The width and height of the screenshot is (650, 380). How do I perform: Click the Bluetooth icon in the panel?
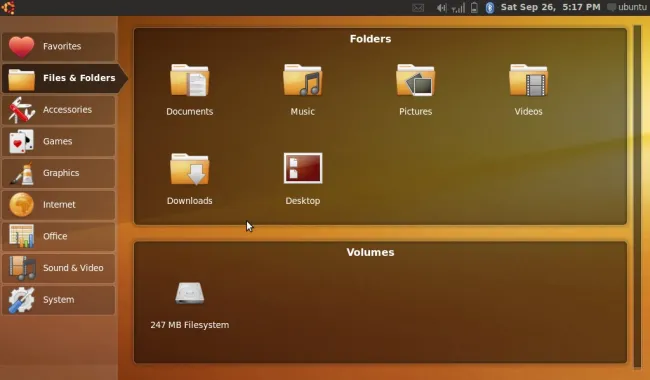point(490,7)
